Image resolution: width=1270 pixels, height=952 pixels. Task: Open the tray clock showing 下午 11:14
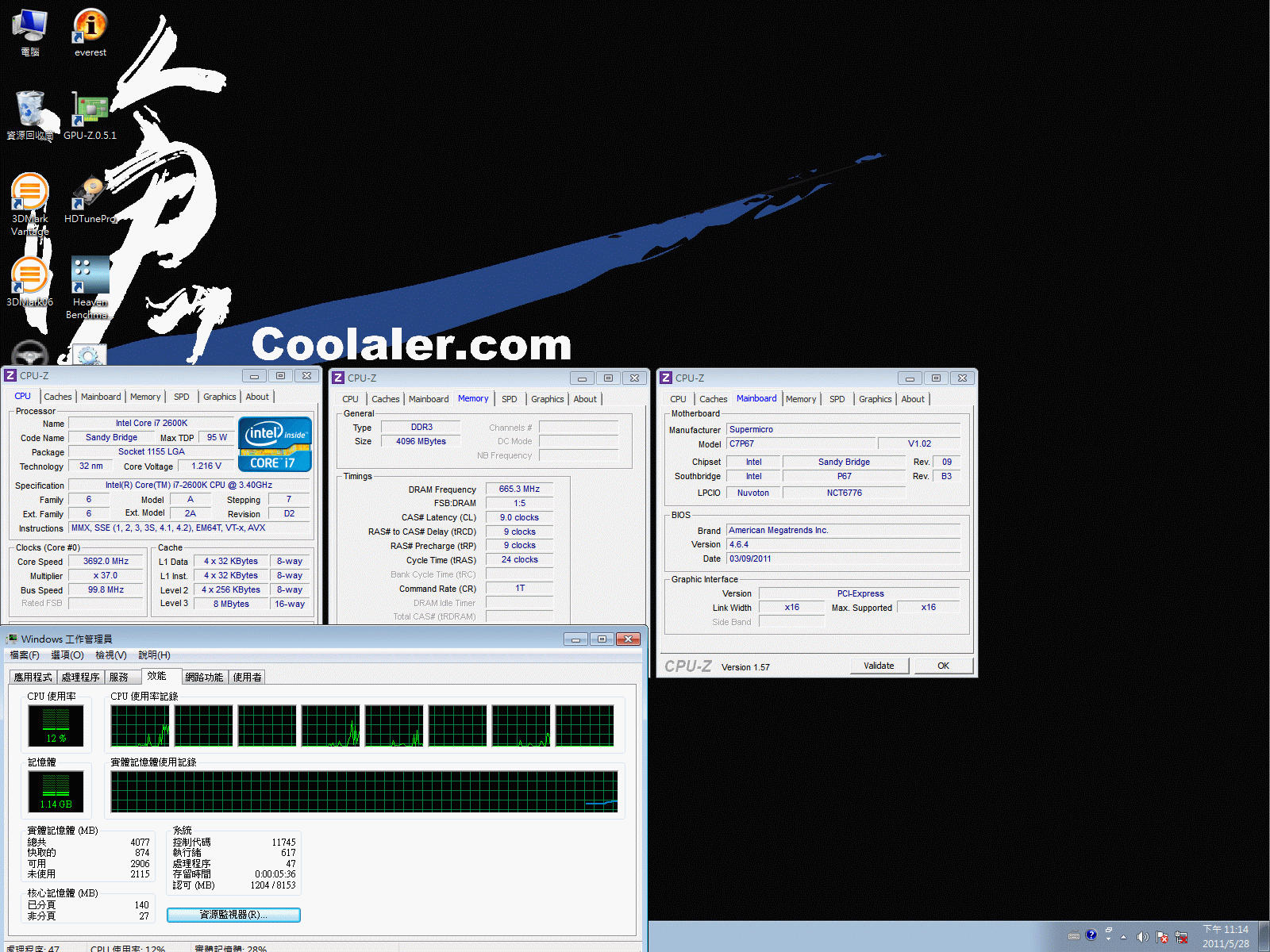tap(1226, 937)
